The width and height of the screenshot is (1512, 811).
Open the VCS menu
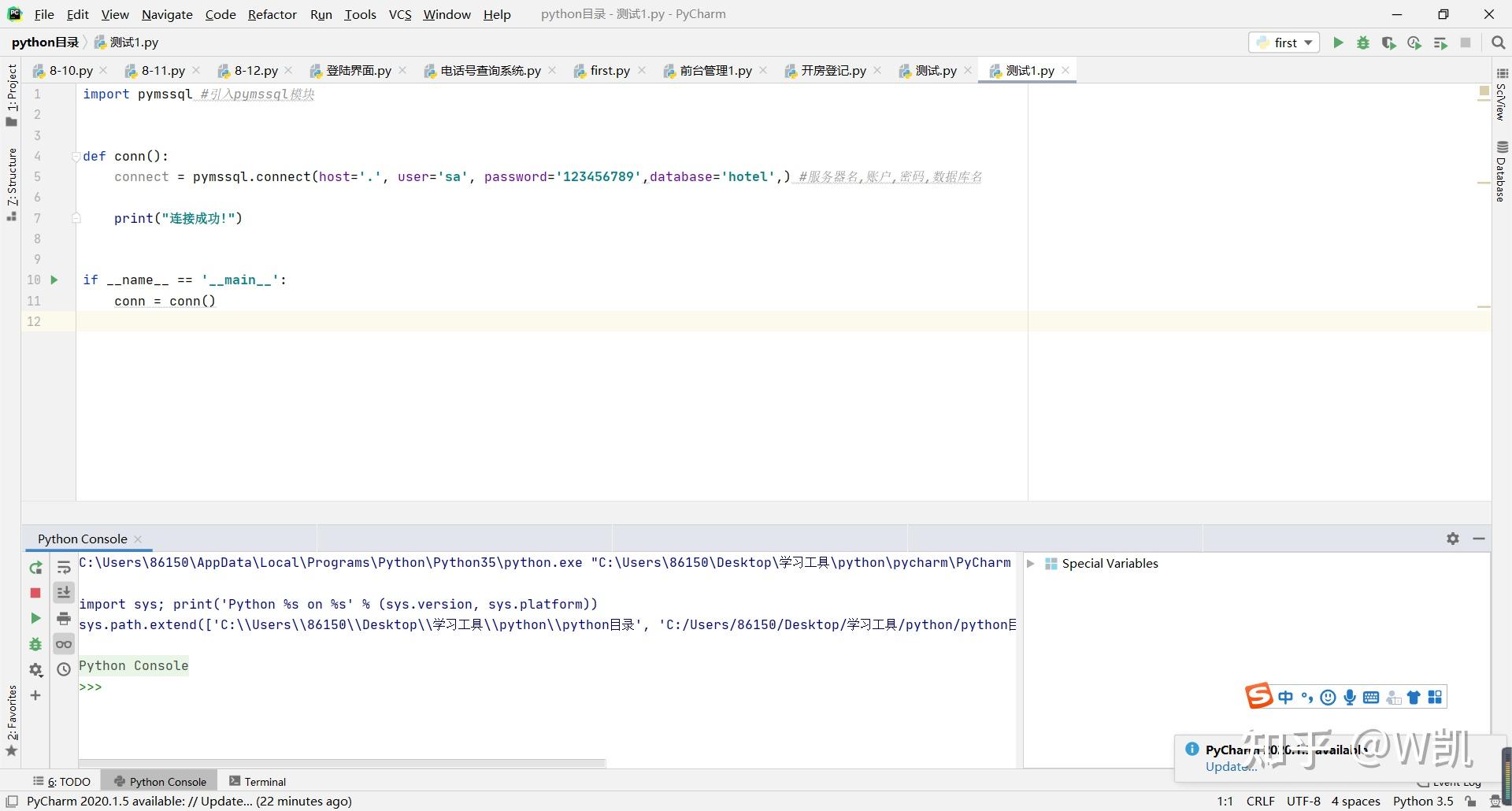click(x=400, y=14)
